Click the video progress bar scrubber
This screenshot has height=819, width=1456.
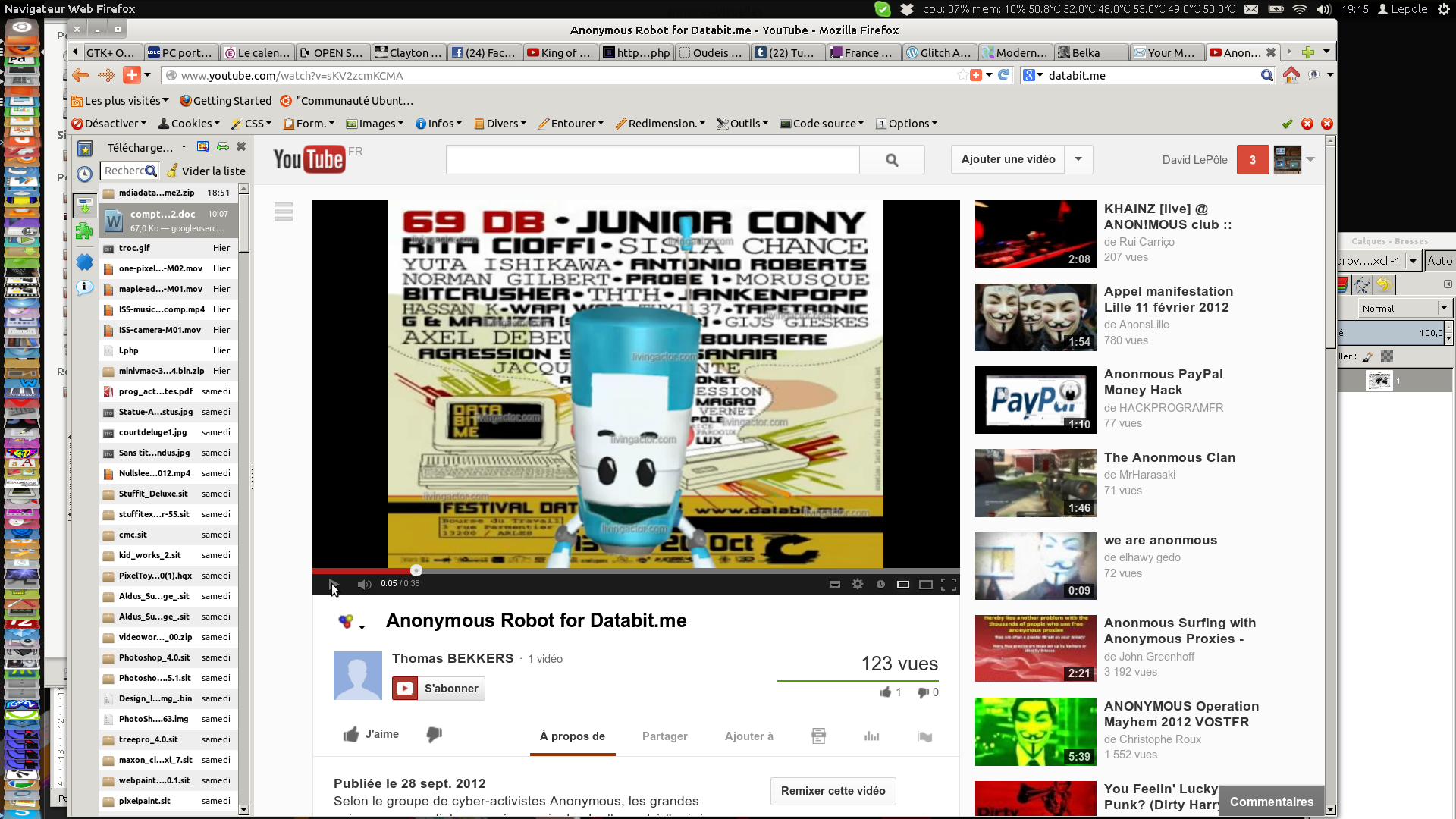coord(416,570)
